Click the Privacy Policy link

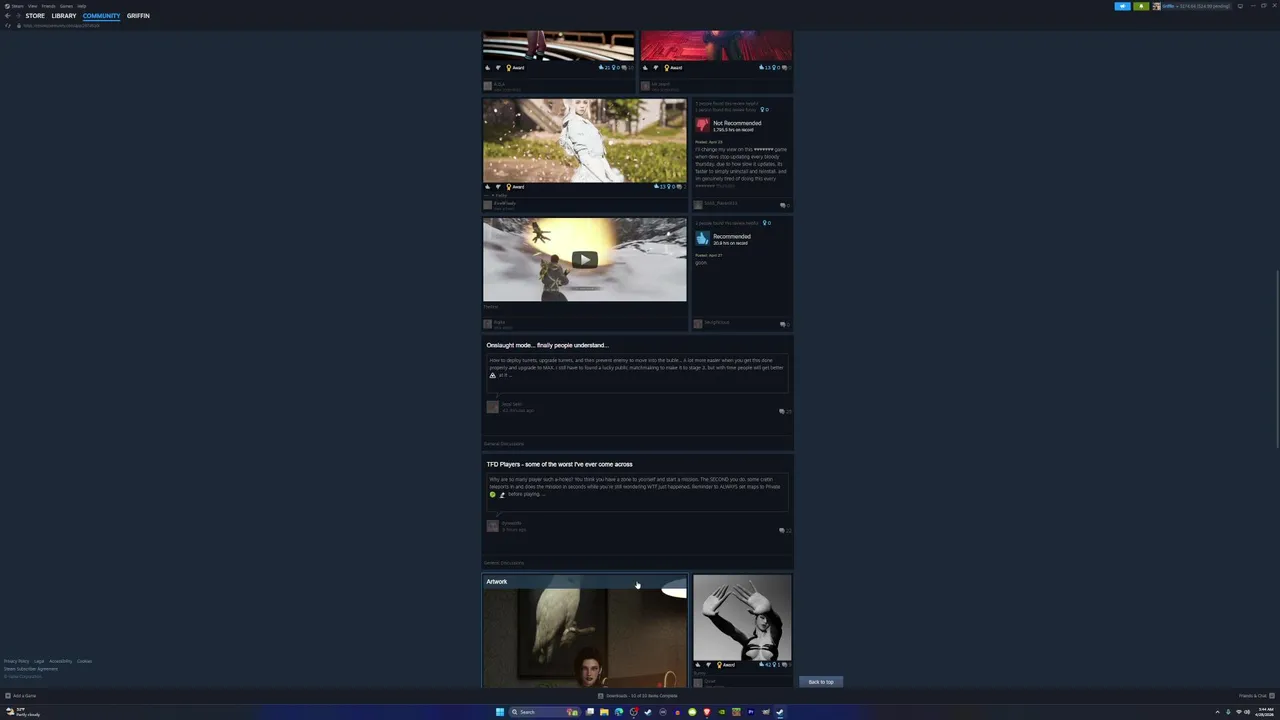click(x=16, y=661)
